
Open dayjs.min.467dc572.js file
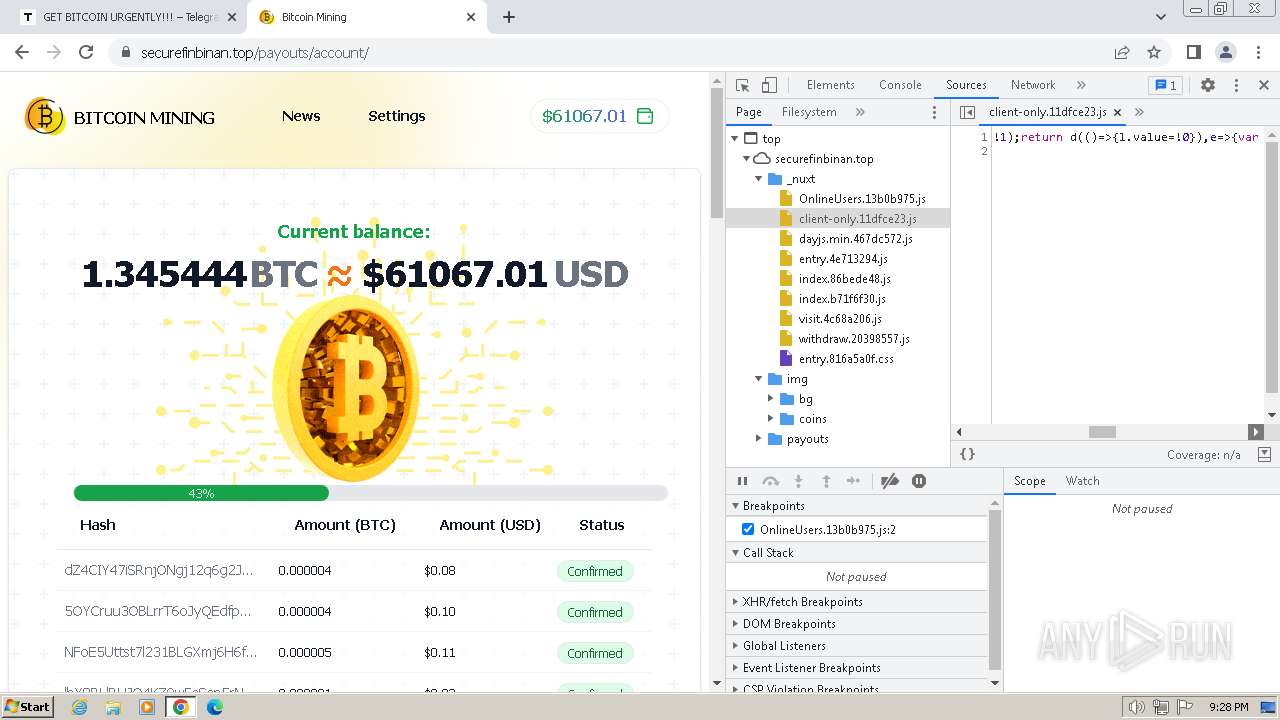(x=855, y=239)
